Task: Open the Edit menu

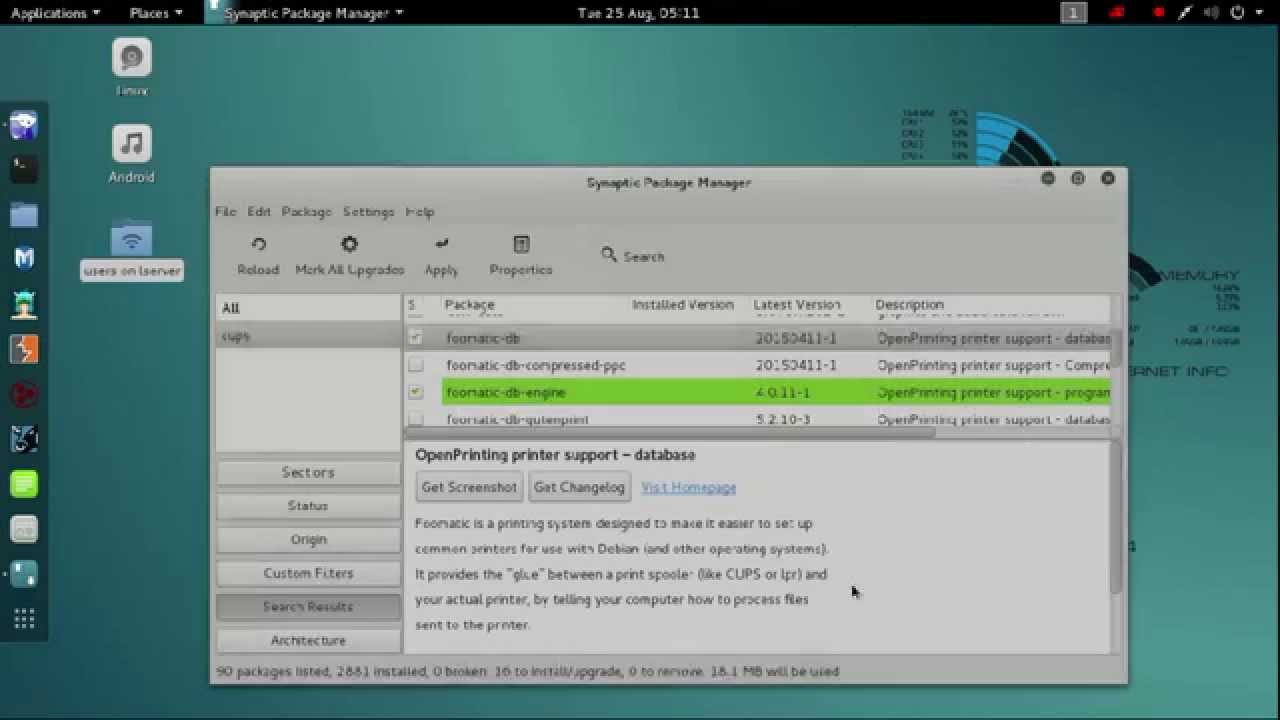Action: point(259,212)
